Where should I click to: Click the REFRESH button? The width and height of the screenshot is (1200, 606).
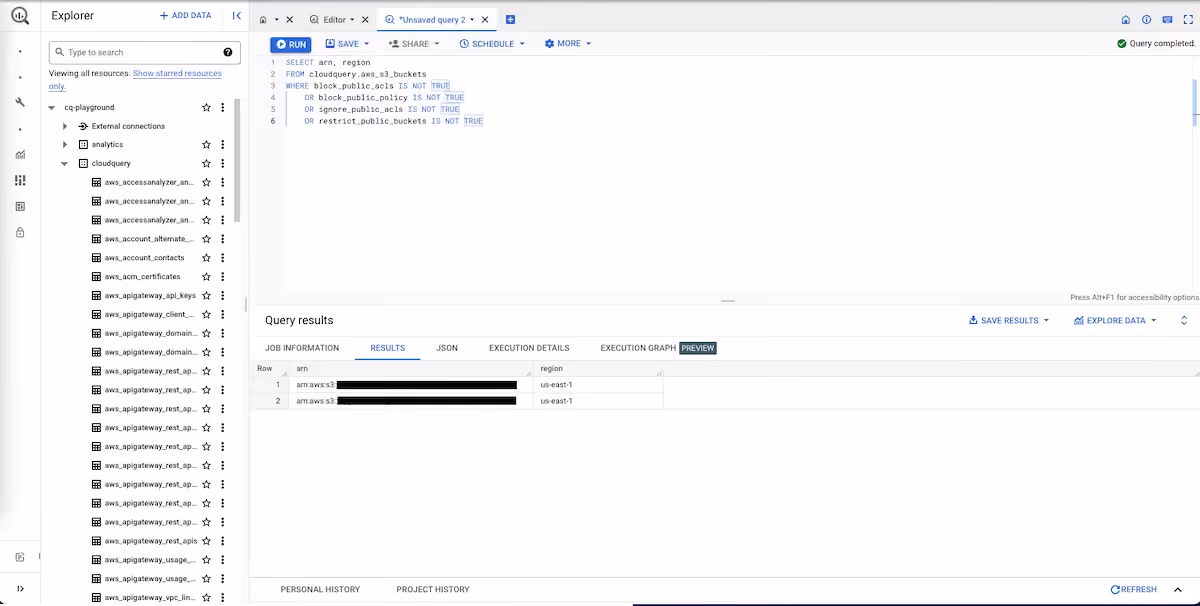point(1134,590)
